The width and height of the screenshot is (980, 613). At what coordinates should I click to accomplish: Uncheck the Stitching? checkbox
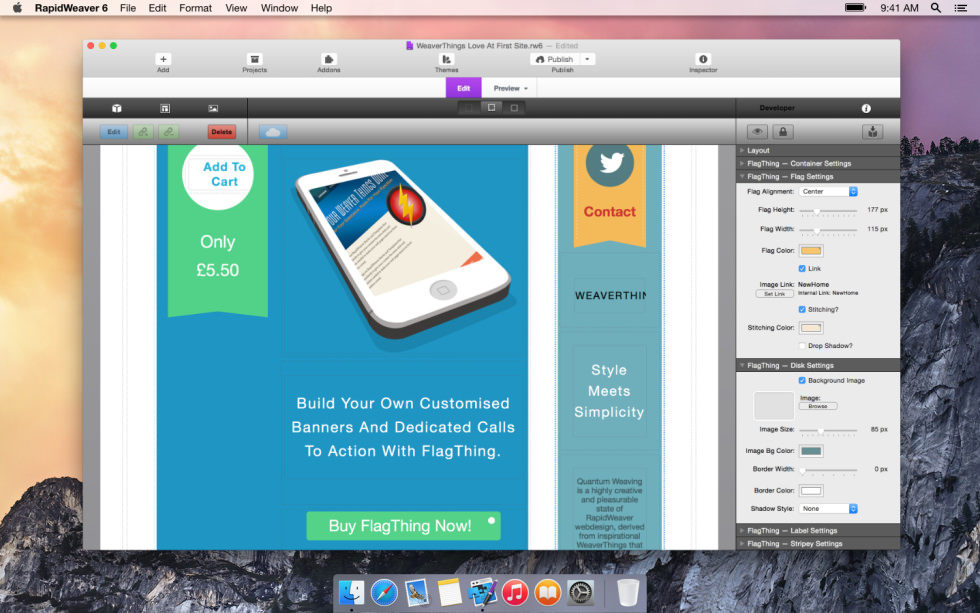802,309
